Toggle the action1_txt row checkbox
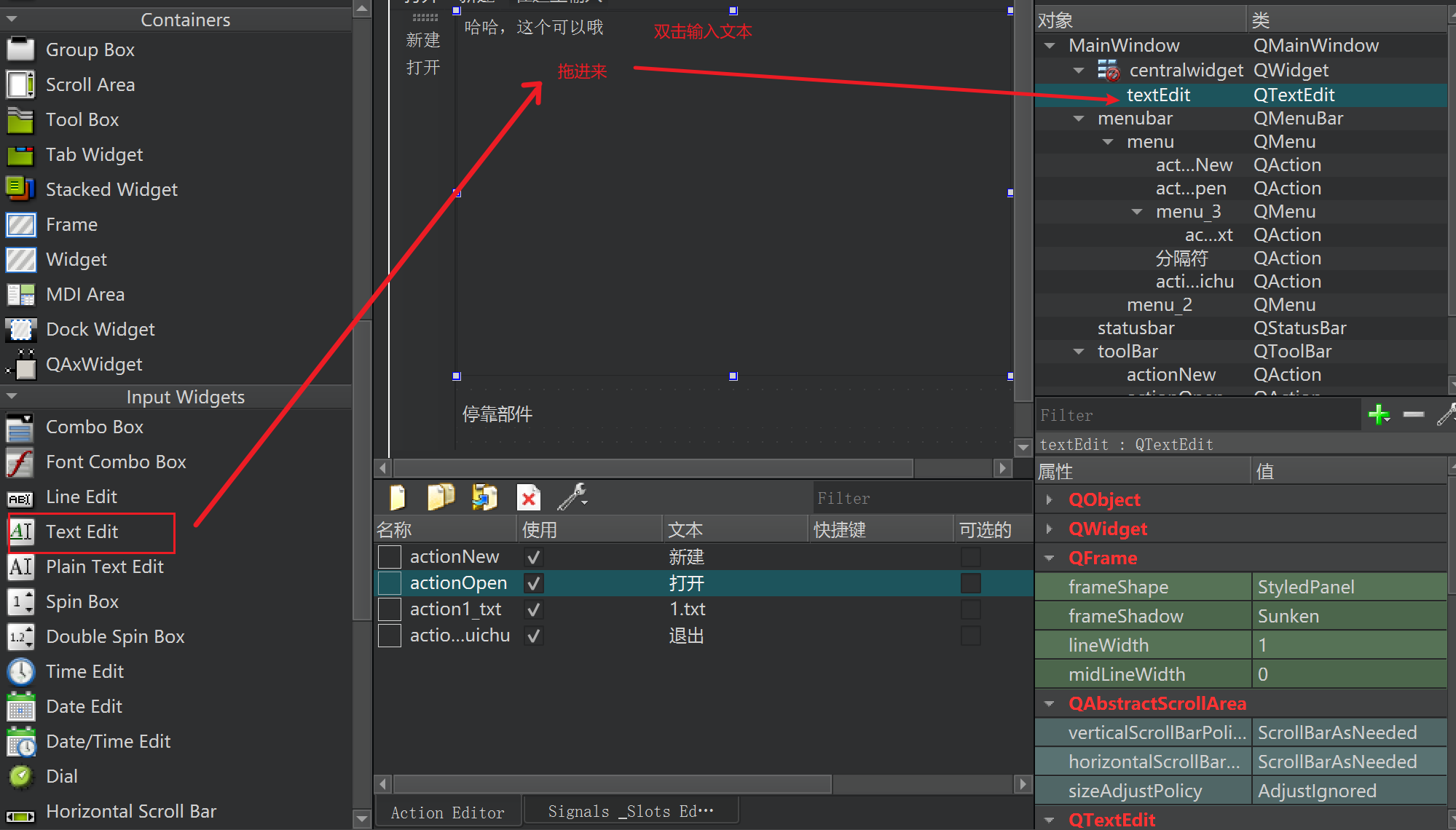 [390, 609]
